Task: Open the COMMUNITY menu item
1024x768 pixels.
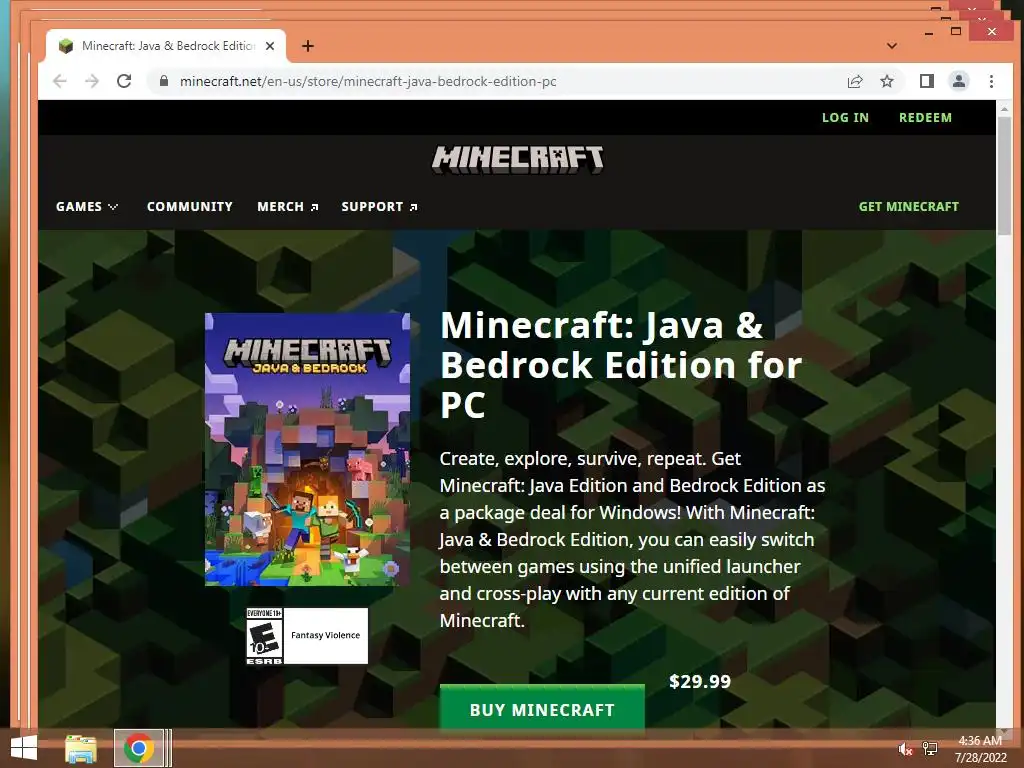Action: (189, 206)
